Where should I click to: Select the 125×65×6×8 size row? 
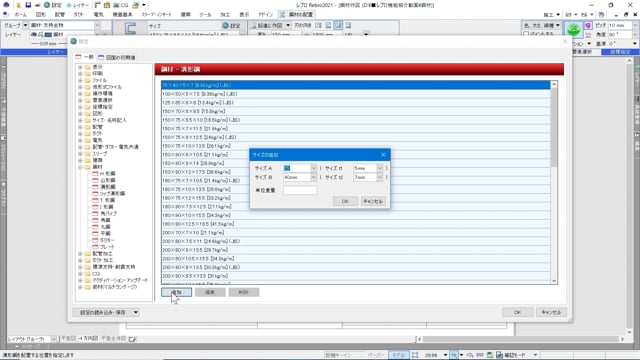coord(356,102)
